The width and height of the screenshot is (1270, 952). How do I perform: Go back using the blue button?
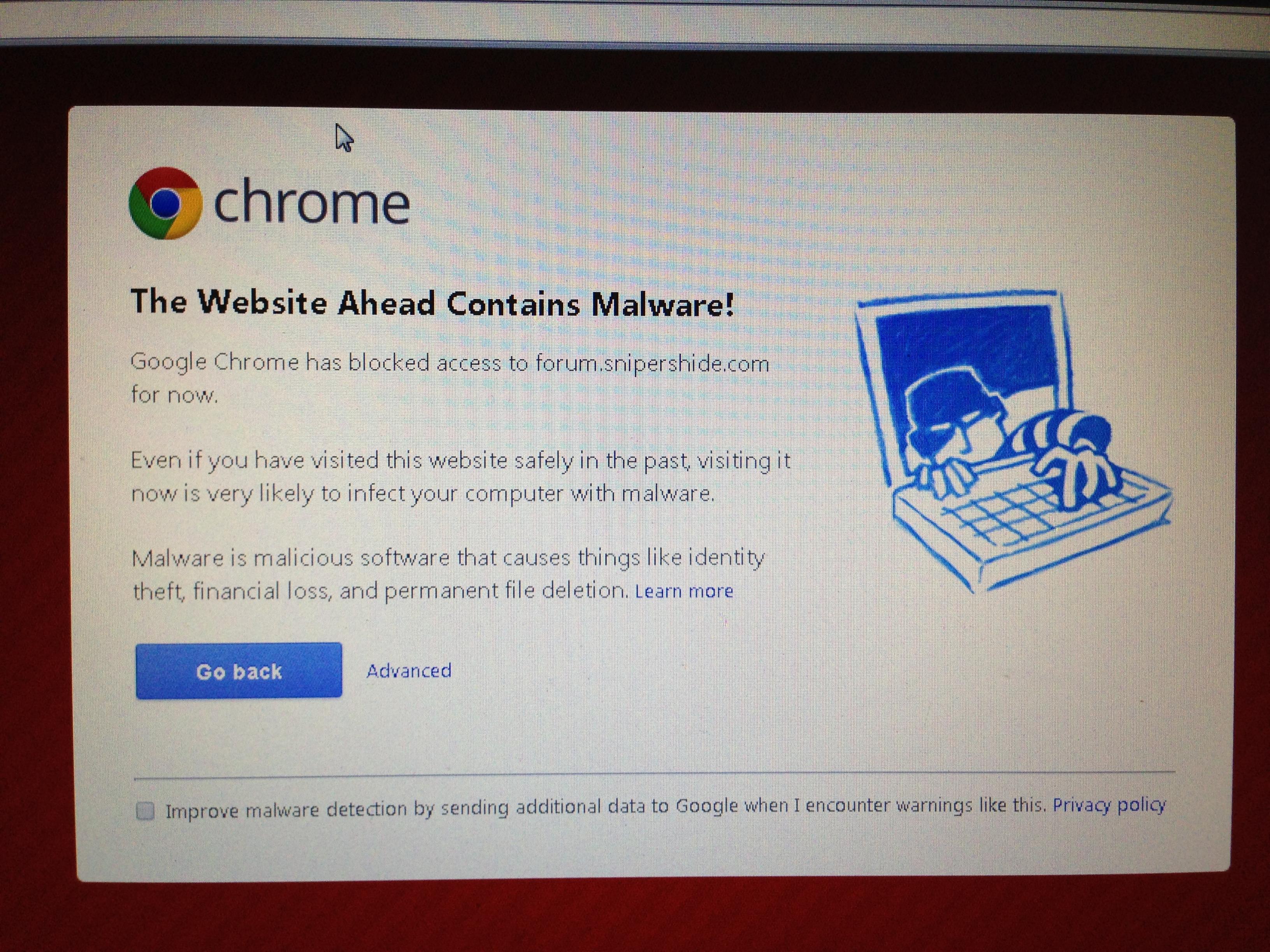click(x=239, y=670)
